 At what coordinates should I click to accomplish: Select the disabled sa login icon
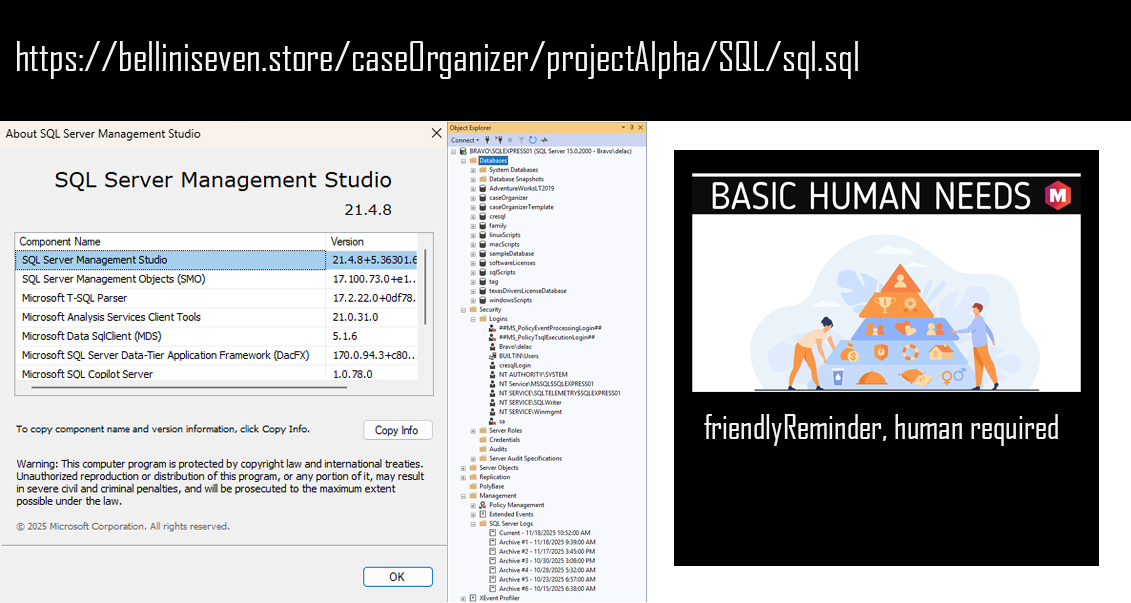click(x=492, y=421)
